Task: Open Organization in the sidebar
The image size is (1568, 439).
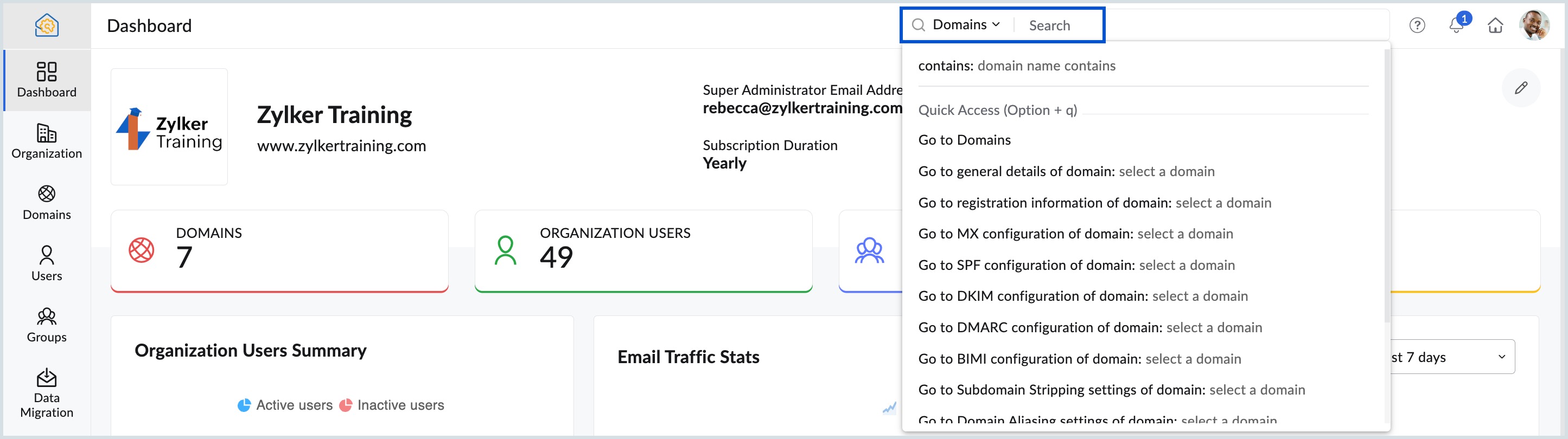Action: tap(47, 141)
